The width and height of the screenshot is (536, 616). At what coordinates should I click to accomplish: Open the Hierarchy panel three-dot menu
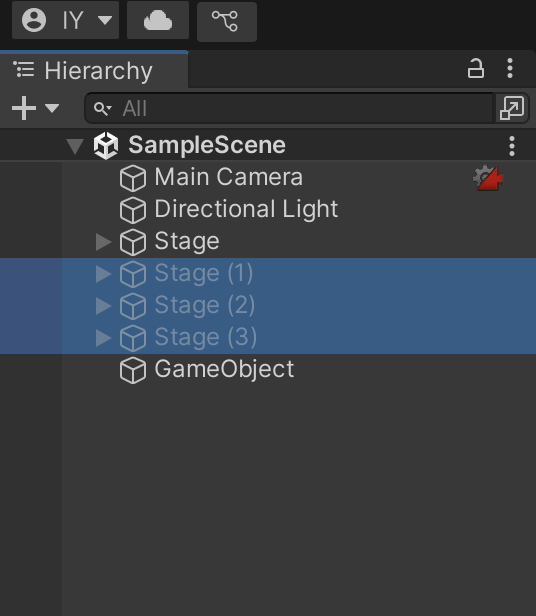(x=510, y=68)
